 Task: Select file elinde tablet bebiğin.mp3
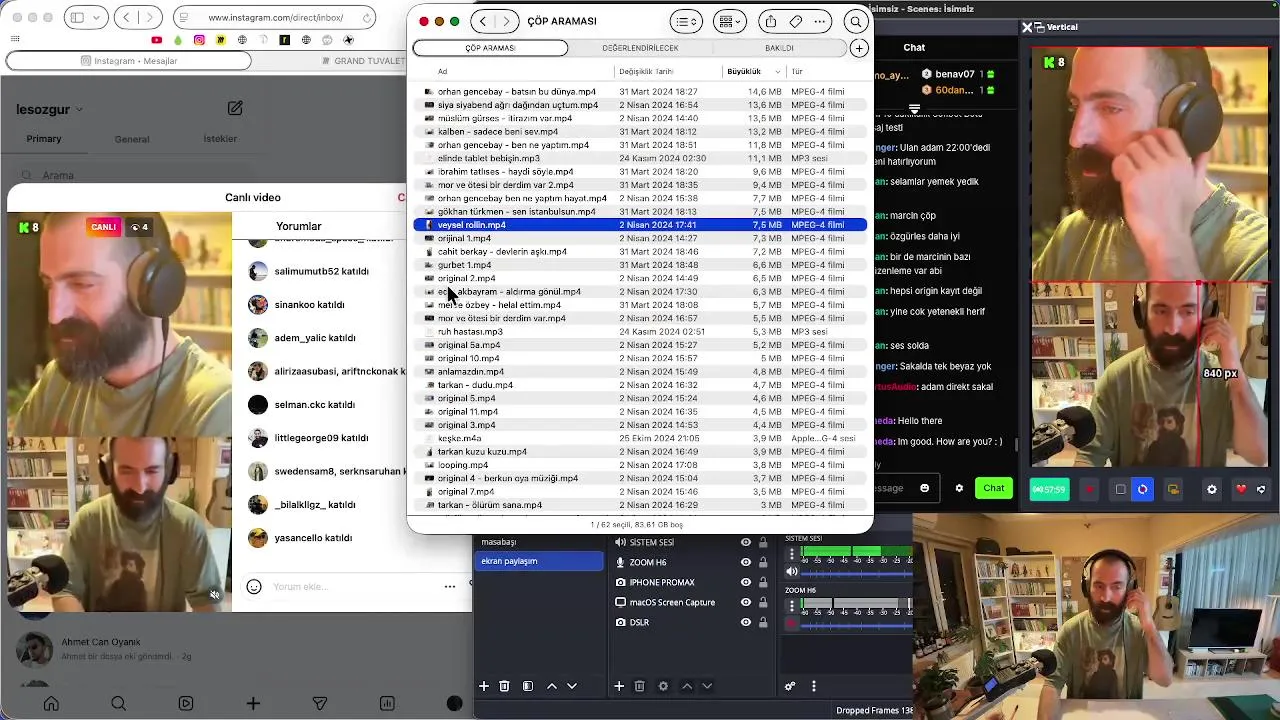click(640, 158)
